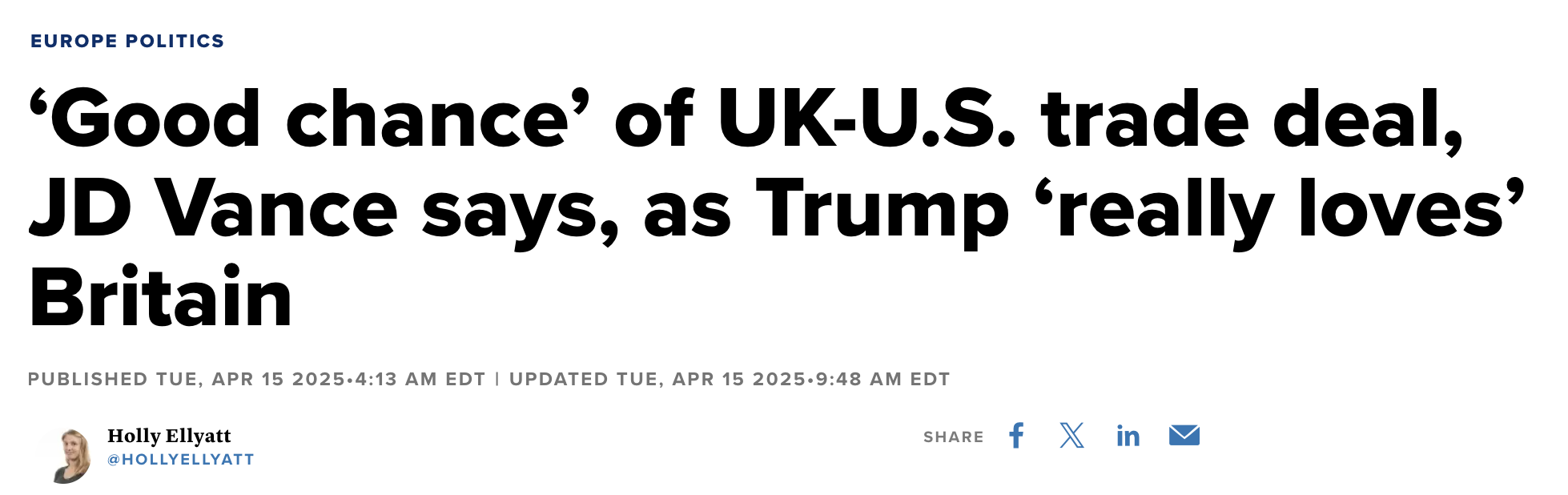
Task: Click the Holly Ellyatt author name
Action: click(169, 436)
